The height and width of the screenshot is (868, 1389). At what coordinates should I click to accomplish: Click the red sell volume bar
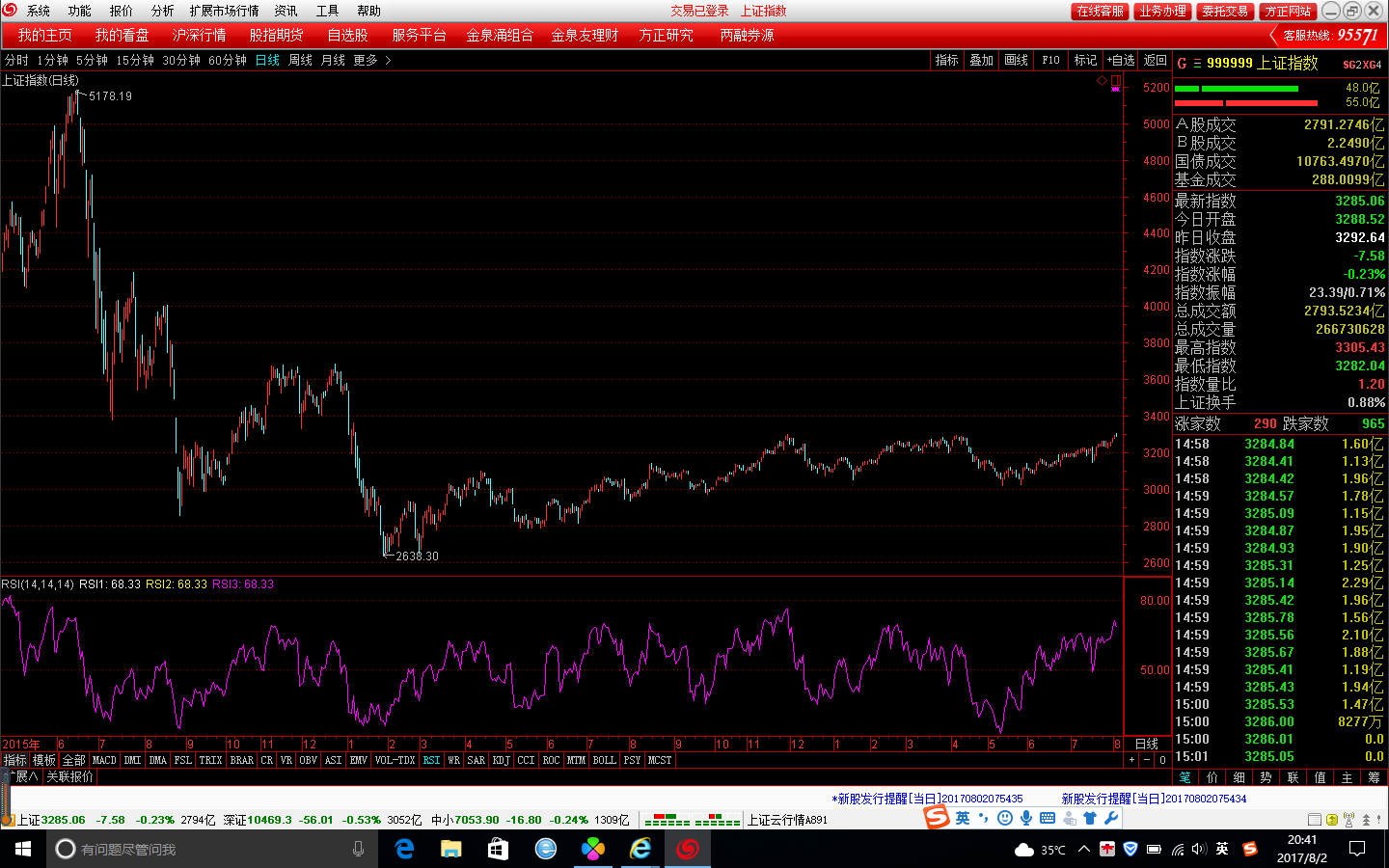(x=1245, y=102)
